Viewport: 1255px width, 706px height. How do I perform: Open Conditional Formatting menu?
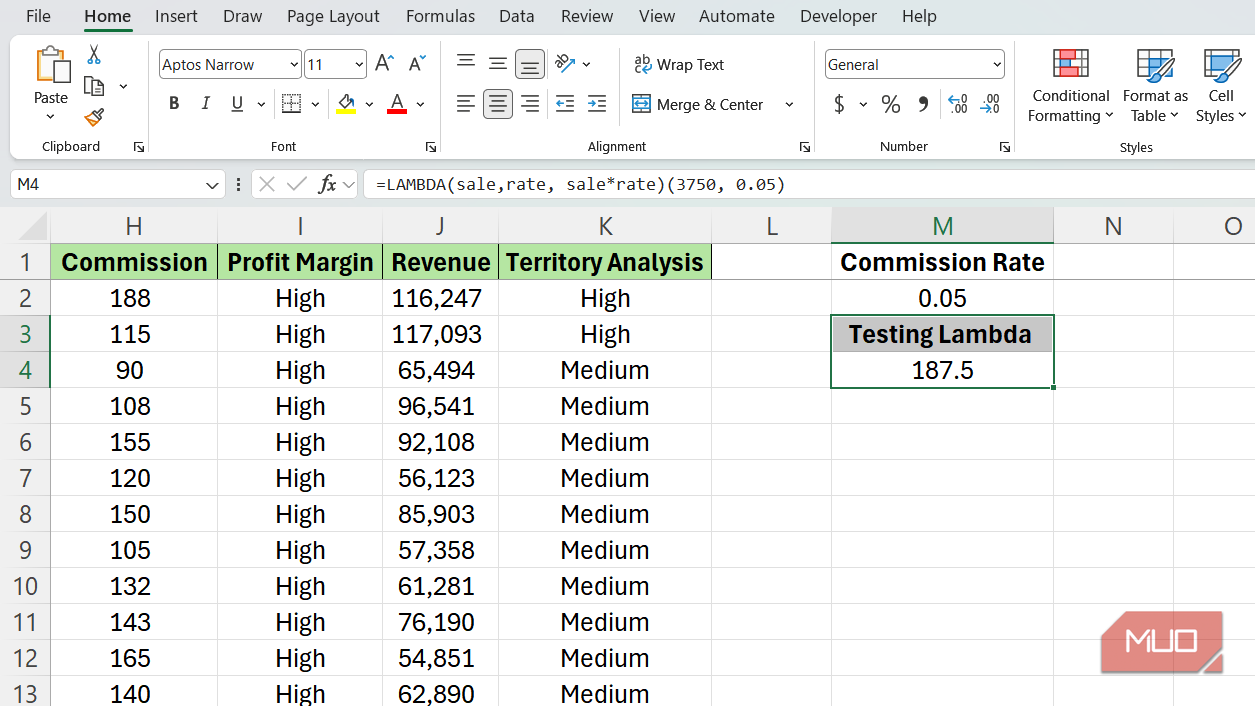coord(1071,86)
